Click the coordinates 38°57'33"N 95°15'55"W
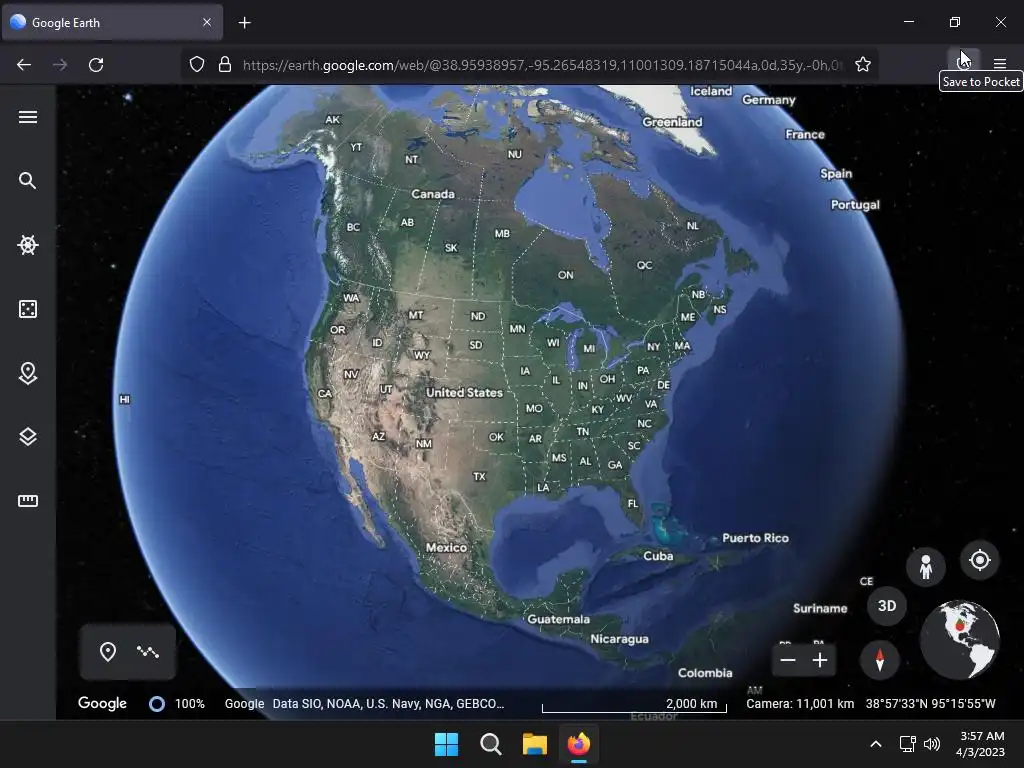The image size is (1024, 768). coord(931,703)
